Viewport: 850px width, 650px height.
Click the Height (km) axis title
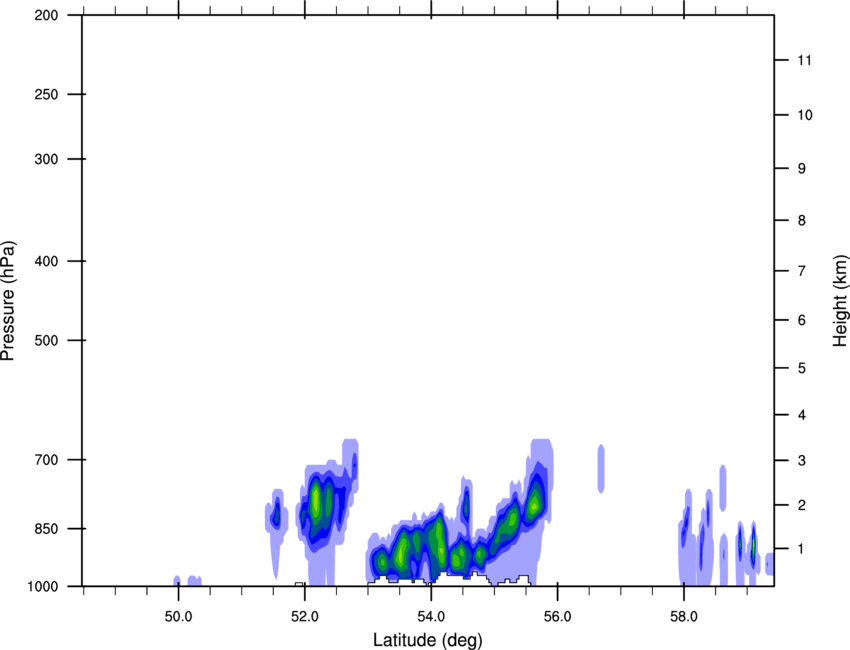[x=840, y=300]
